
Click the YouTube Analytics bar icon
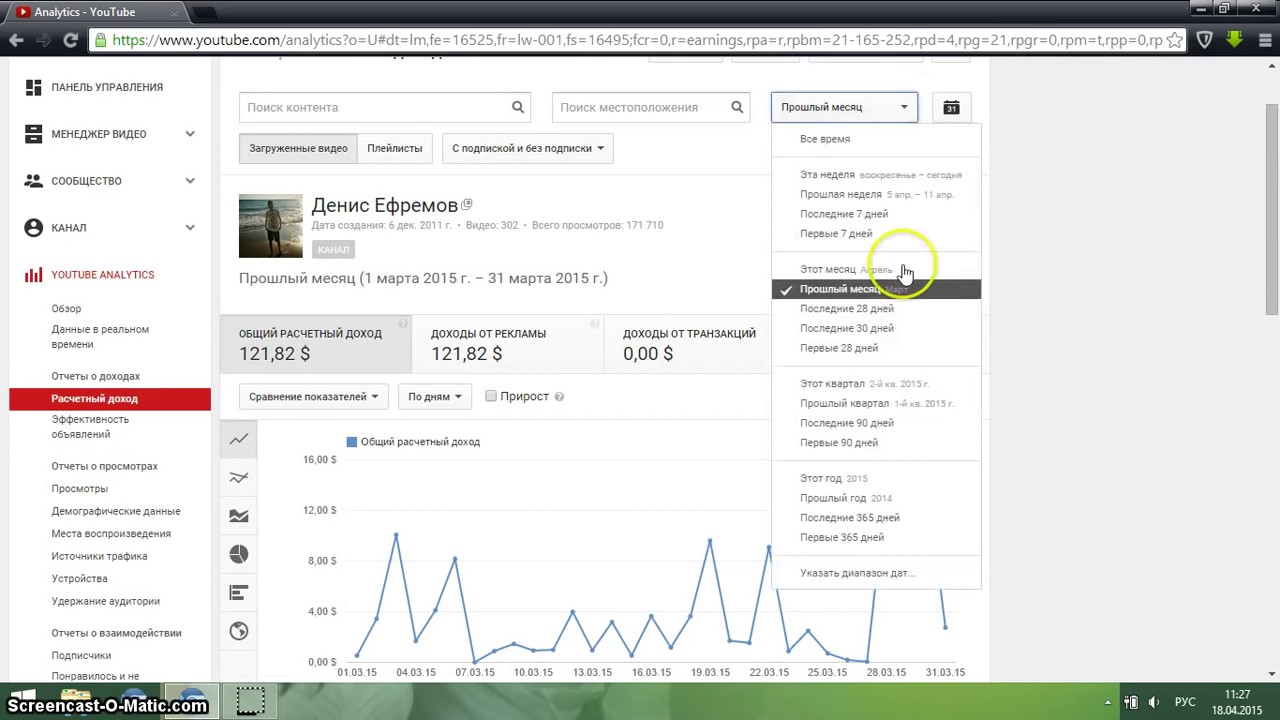coord(34,275)
